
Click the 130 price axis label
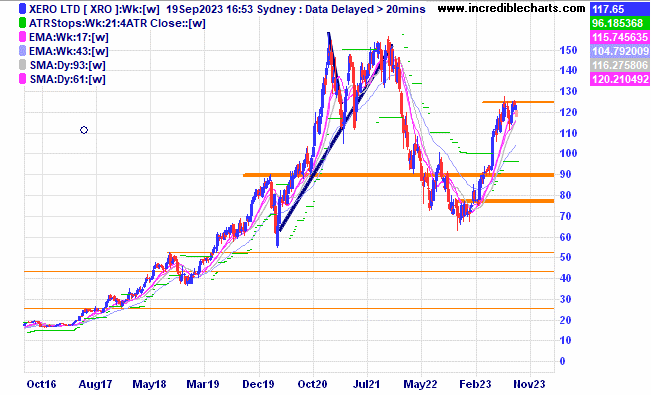pos(568,91)
